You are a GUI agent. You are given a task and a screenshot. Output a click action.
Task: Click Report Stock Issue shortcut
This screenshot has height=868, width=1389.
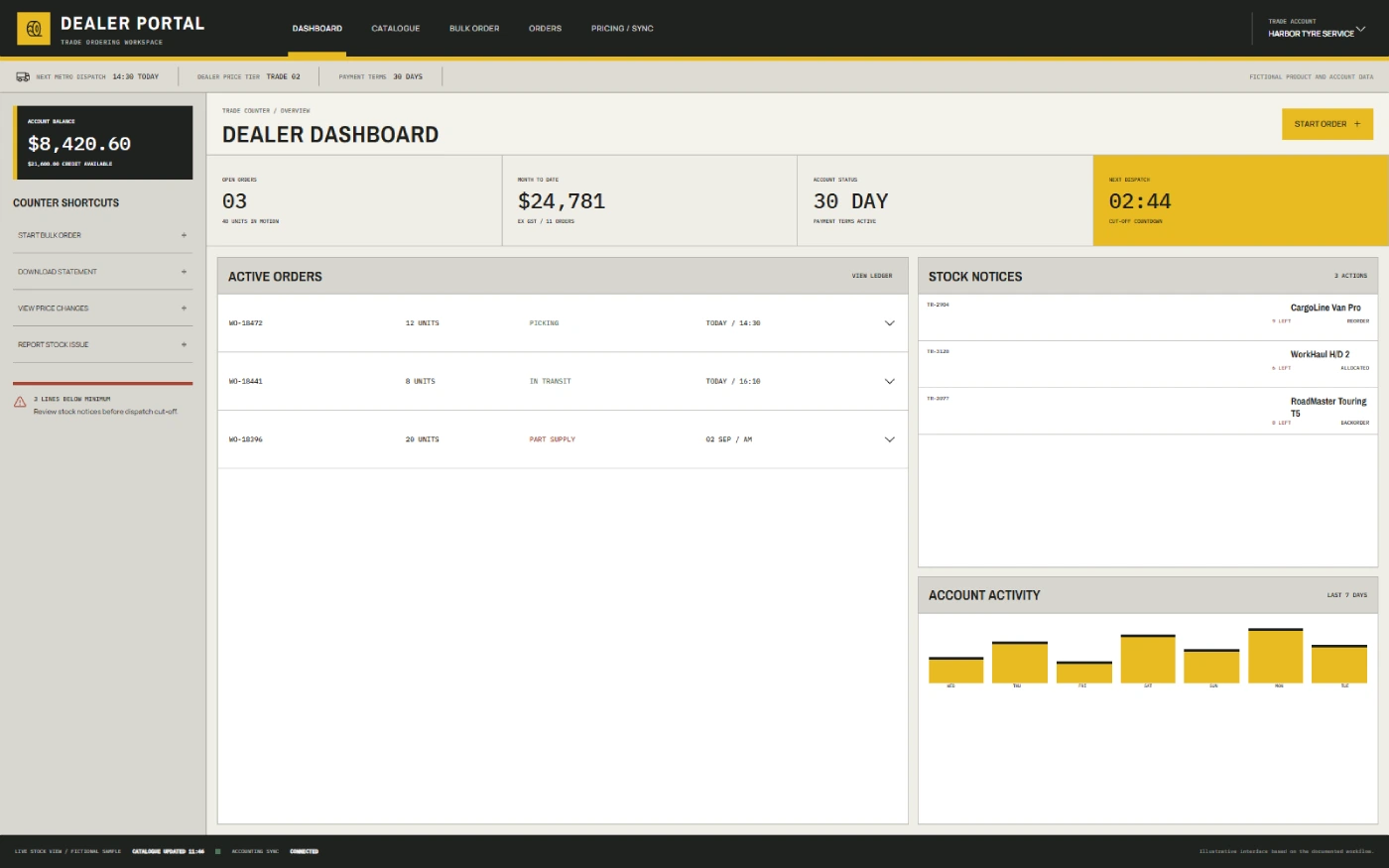coord(103,344)
